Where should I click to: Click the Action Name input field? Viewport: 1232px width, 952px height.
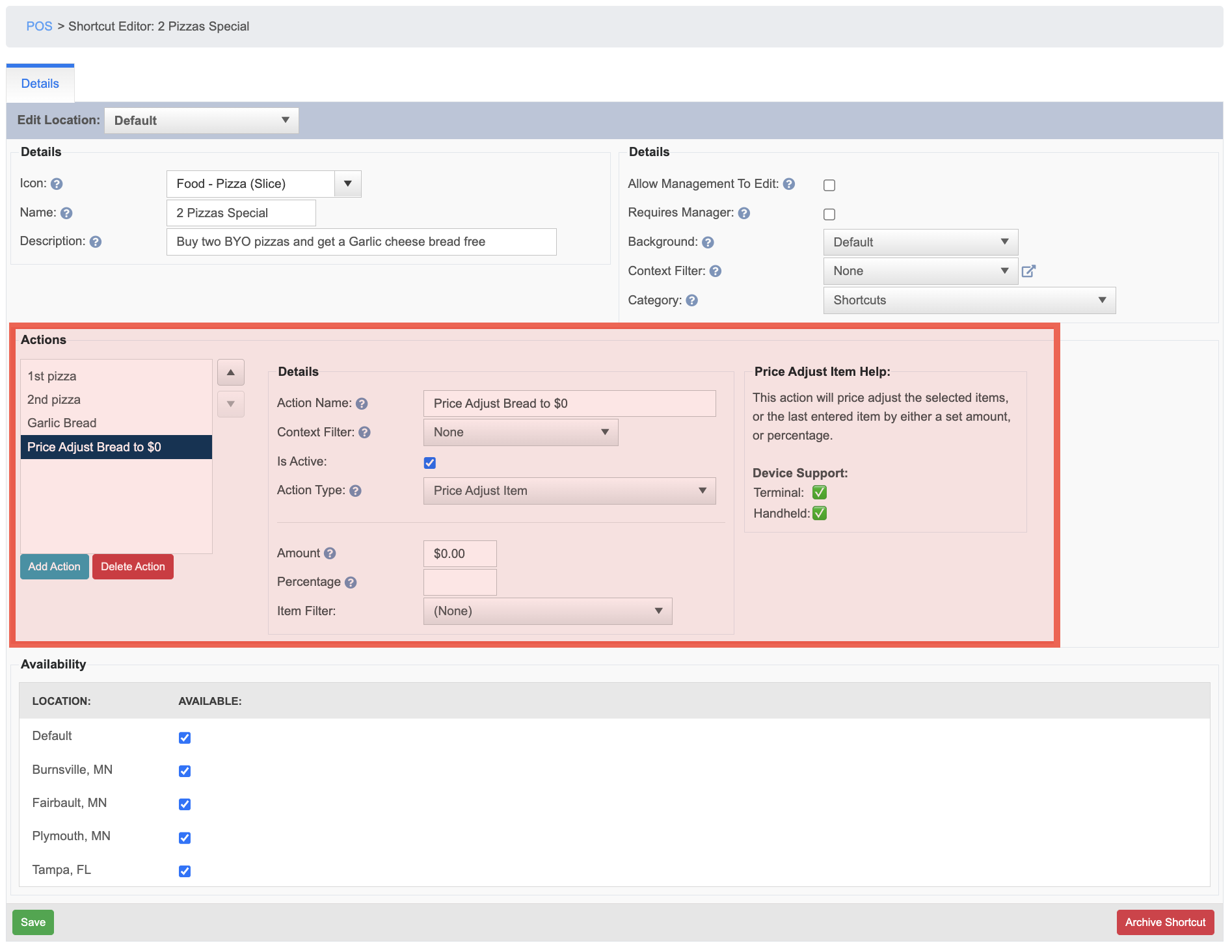coord(570,404)
